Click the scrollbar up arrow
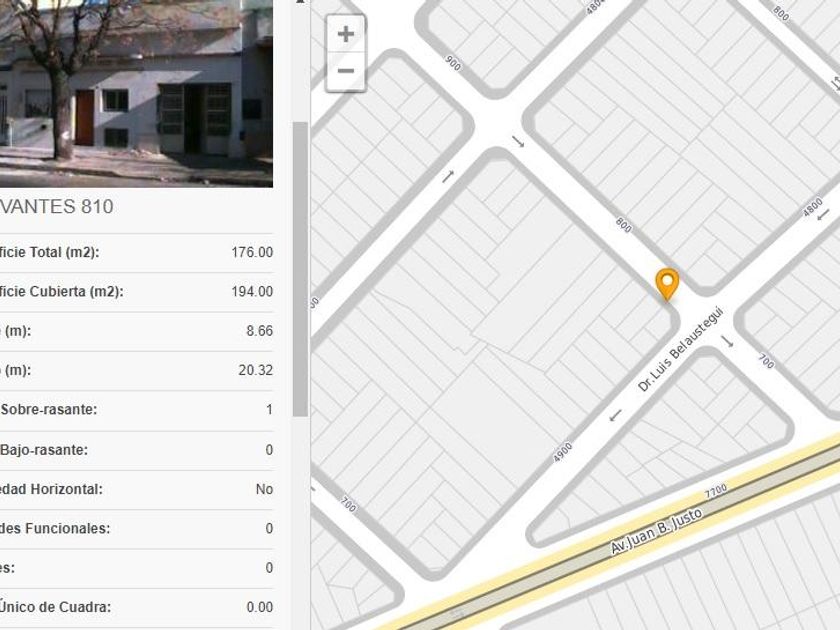 coord(301,2)
